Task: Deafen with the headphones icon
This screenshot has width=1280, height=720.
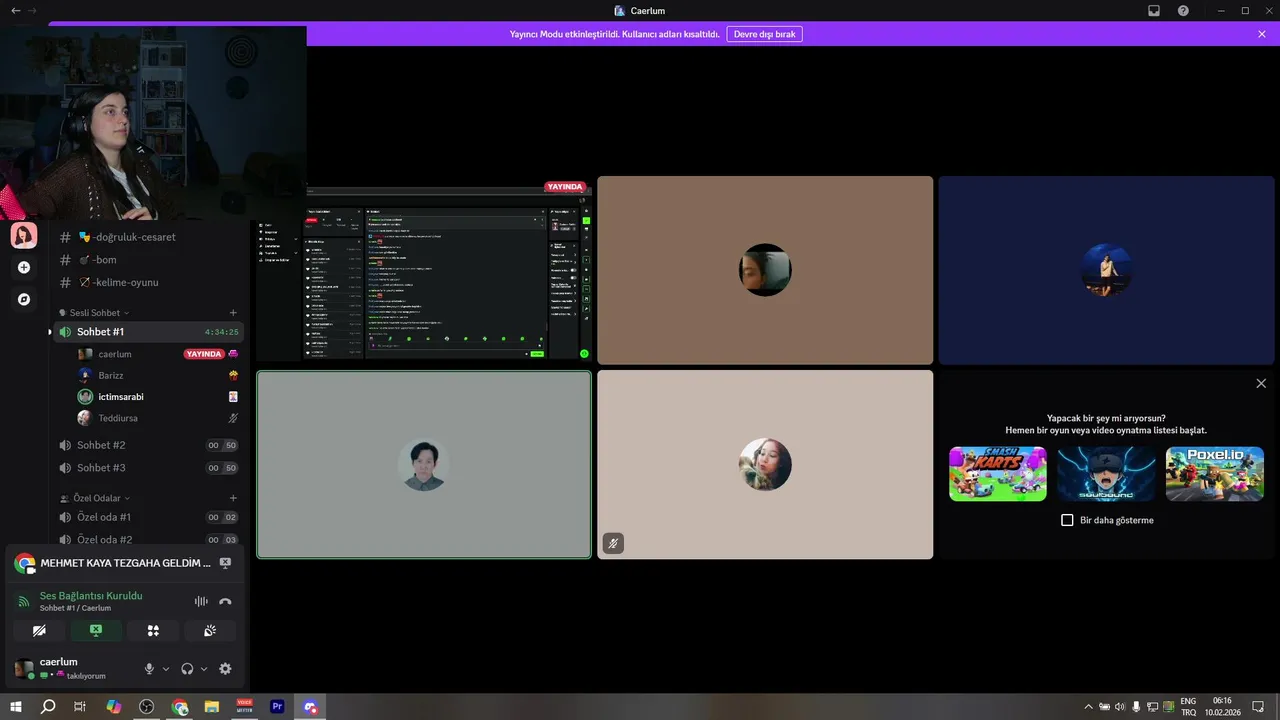Action: [187, 669]
